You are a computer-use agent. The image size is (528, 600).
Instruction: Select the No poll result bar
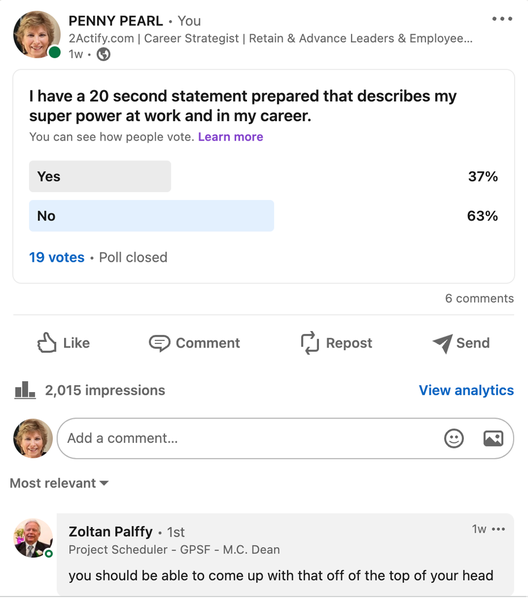click(x=152, y=216)
